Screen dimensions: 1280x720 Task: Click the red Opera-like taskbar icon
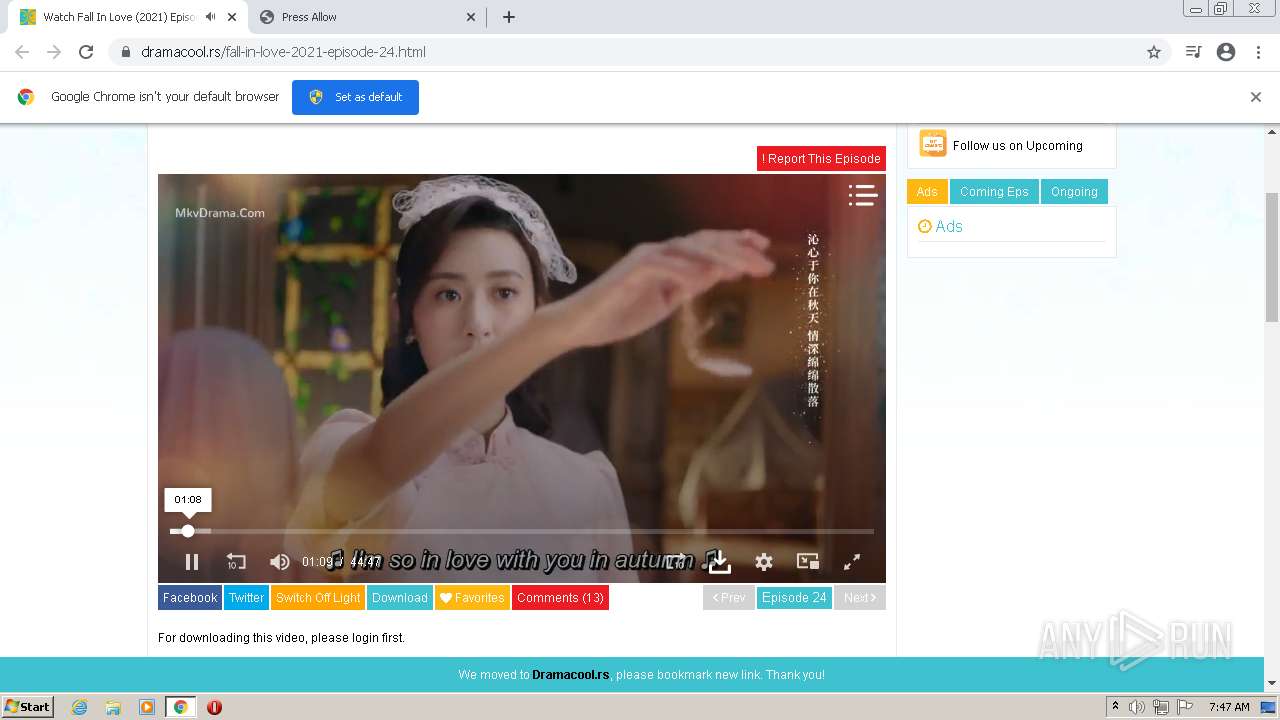(214, 707)
